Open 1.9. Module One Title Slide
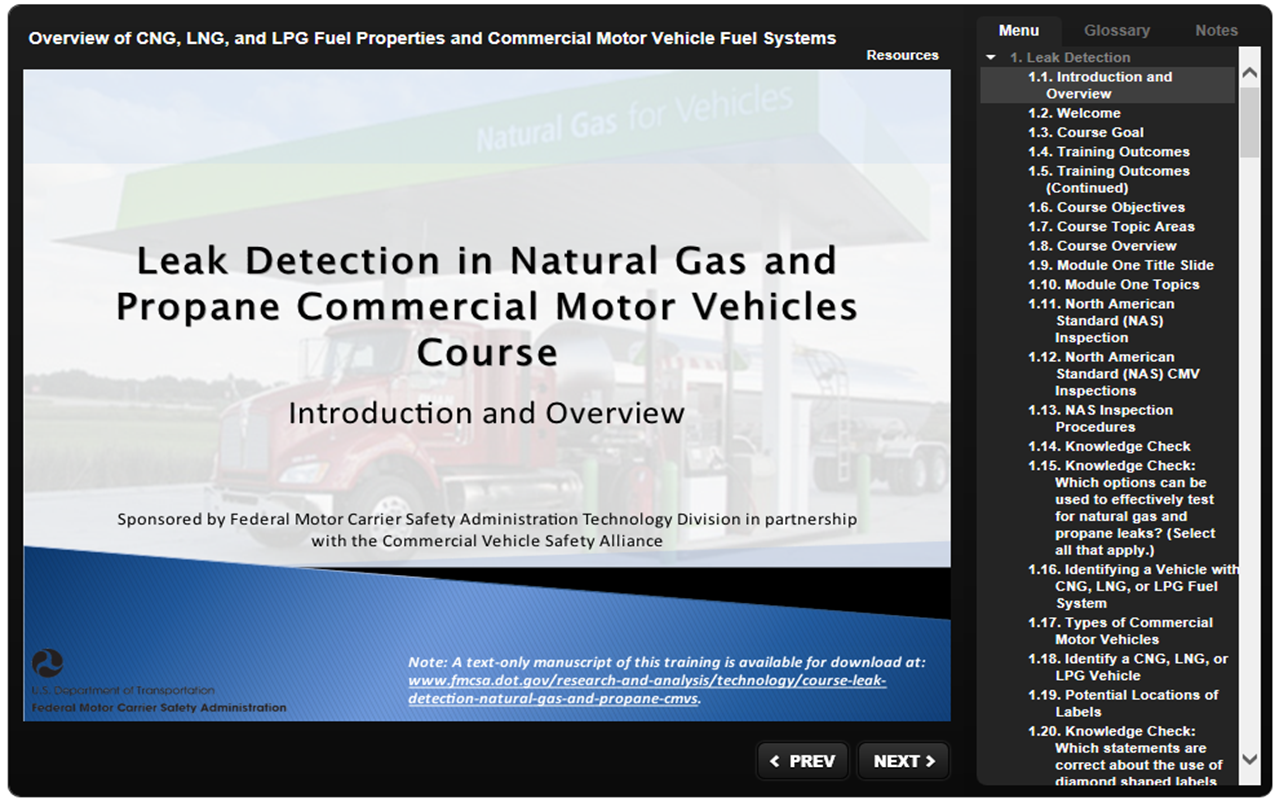Image resolution: width=1275 pixels, height=801 pixels. point(1121,265)
